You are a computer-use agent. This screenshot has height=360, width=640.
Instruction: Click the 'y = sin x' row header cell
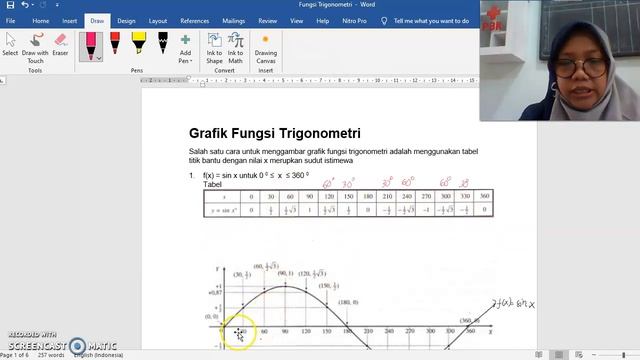[223, 210]
